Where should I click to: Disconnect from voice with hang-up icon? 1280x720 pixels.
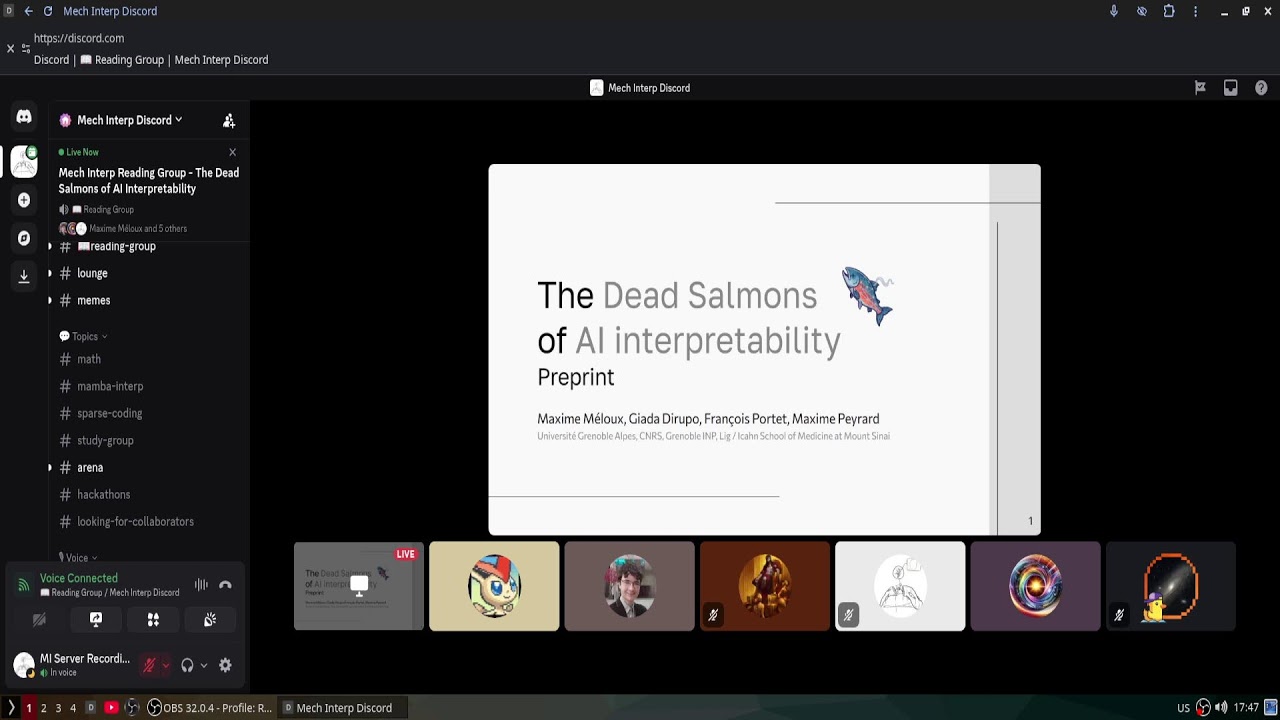coord(225,585)
